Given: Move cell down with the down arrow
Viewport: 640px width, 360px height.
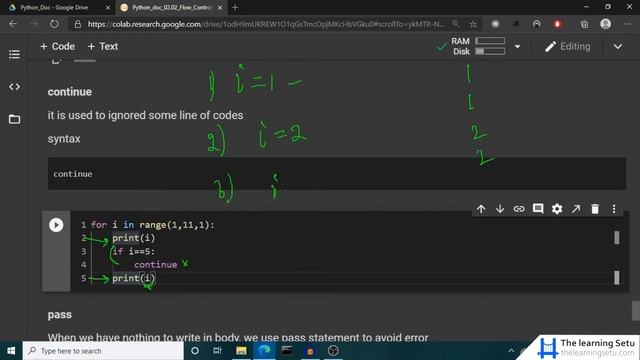Looking at the screenshot, I should coord(500,209).
